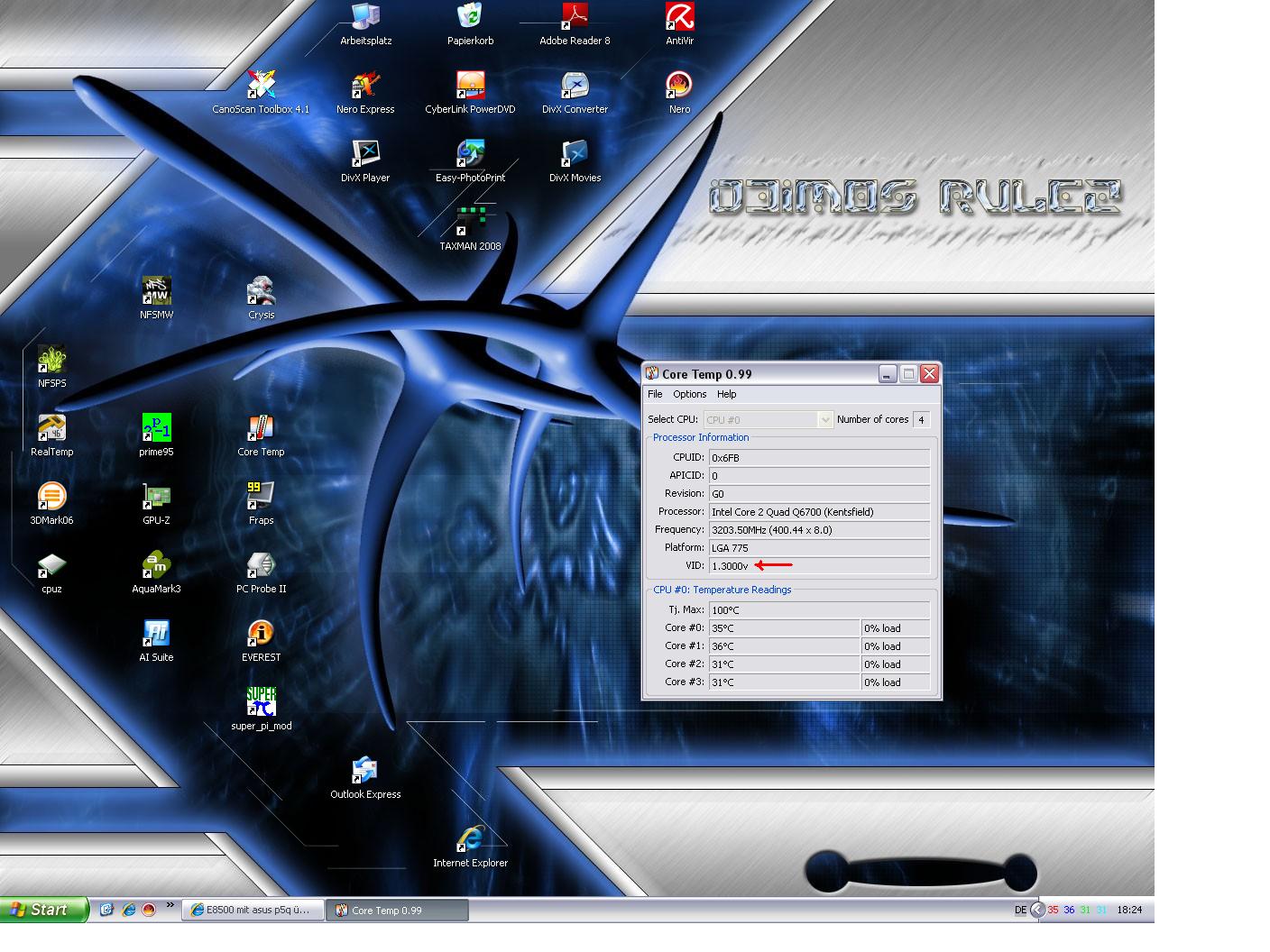Expand hidden tray icons arrow

point(1037,911)
